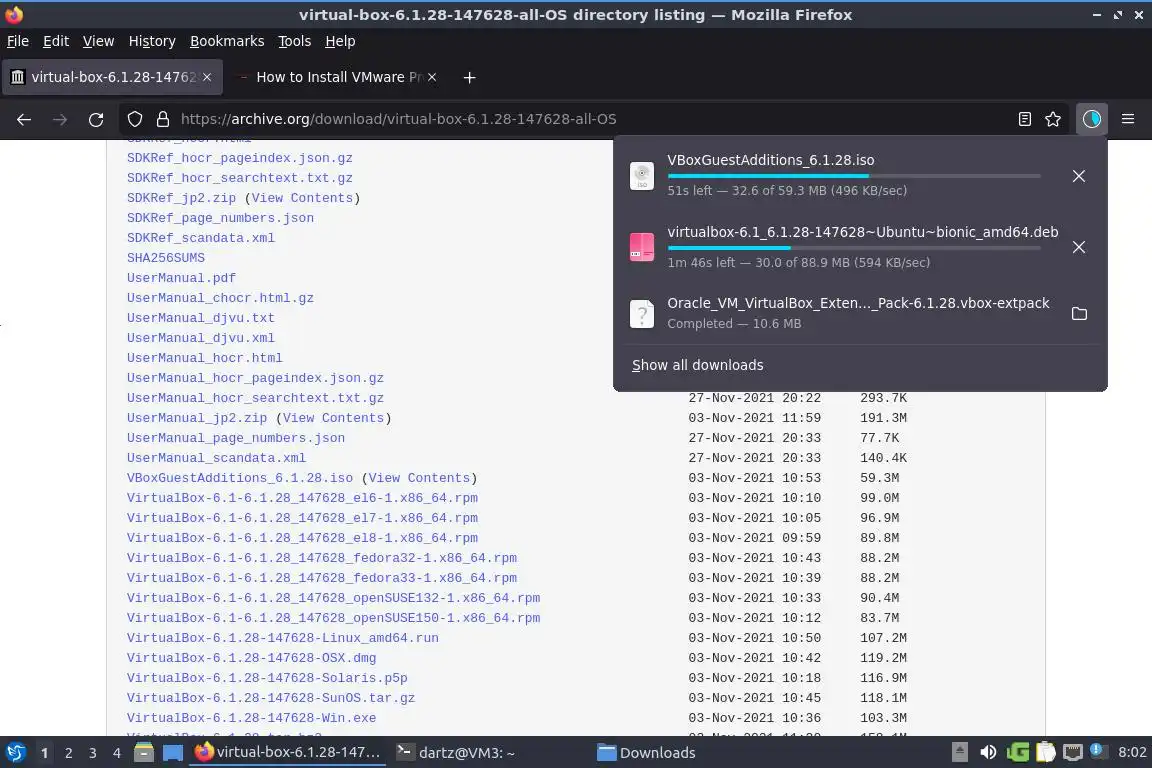This screenshot has width=1152, height=768.
Task: Open the File menu
Action: coord(18,41)
